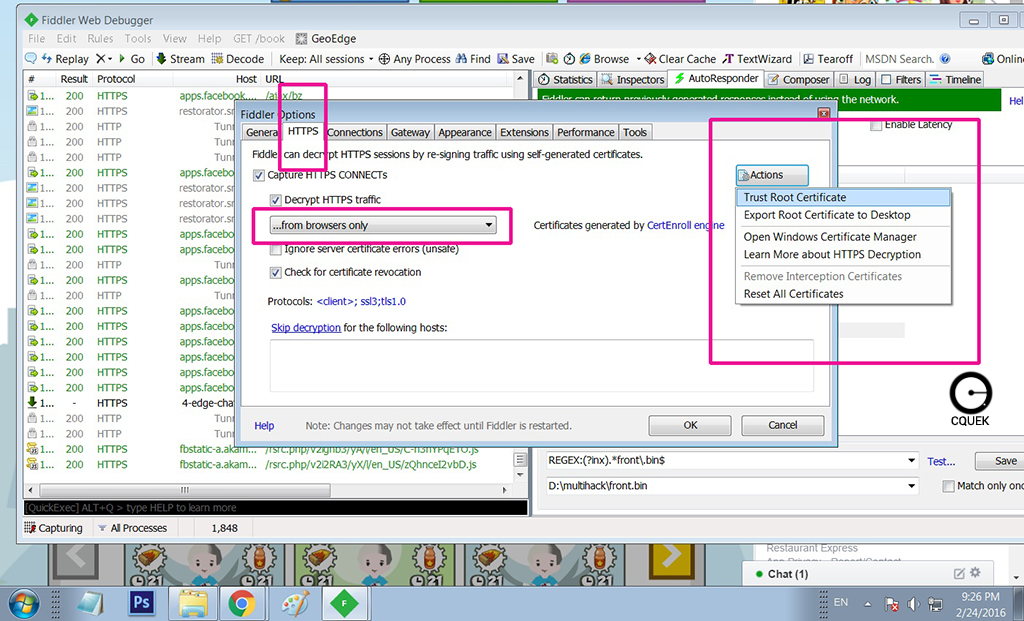Viewport: 1024px width, 621px height.
Task: Click the QuickExec command box
Action: (275, 507)
